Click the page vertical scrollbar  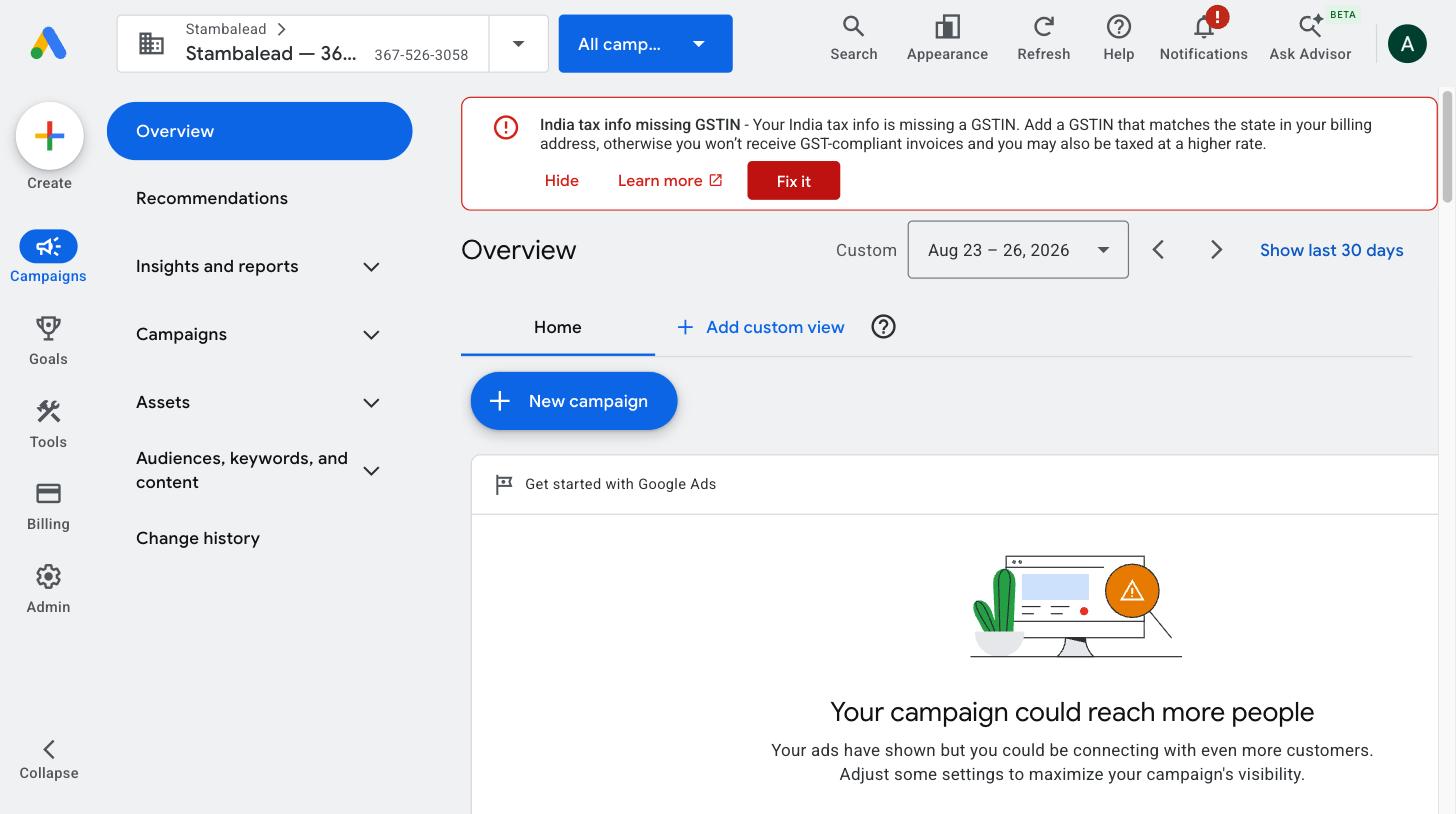1446,148
